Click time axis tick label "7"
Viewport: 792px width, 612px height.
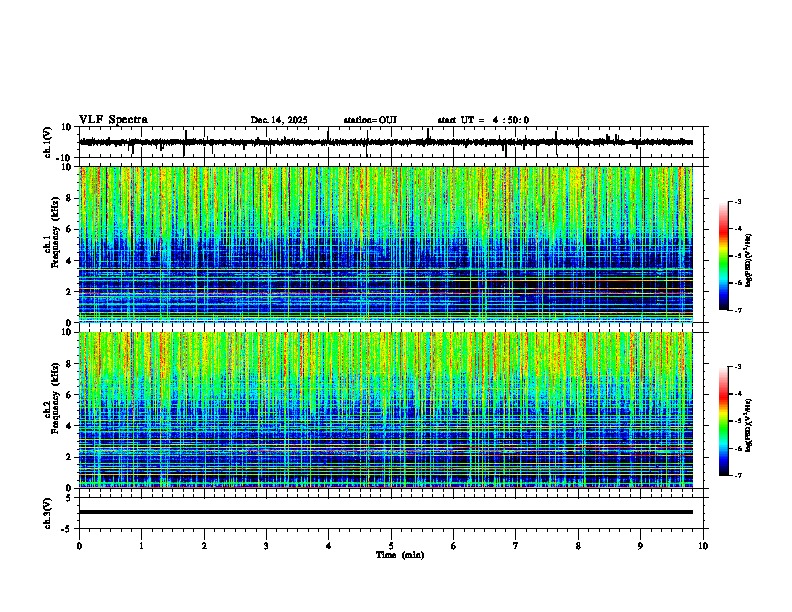pos(516,545)
